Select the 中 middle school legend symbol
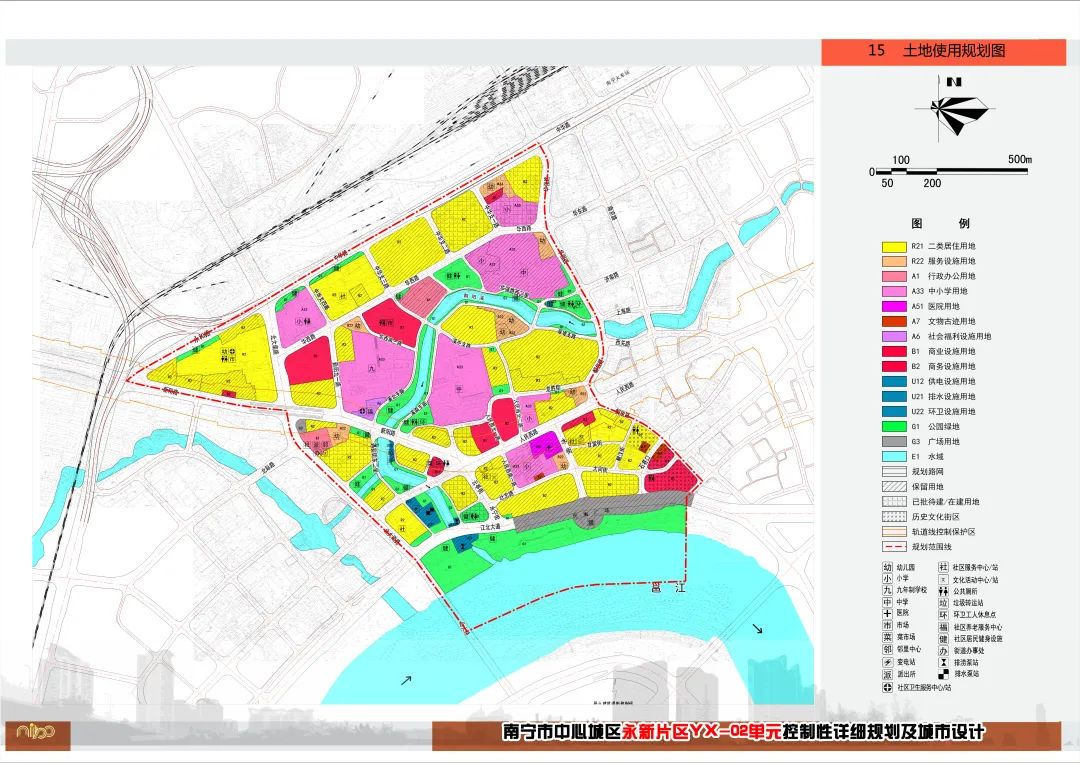 point(887,601)
